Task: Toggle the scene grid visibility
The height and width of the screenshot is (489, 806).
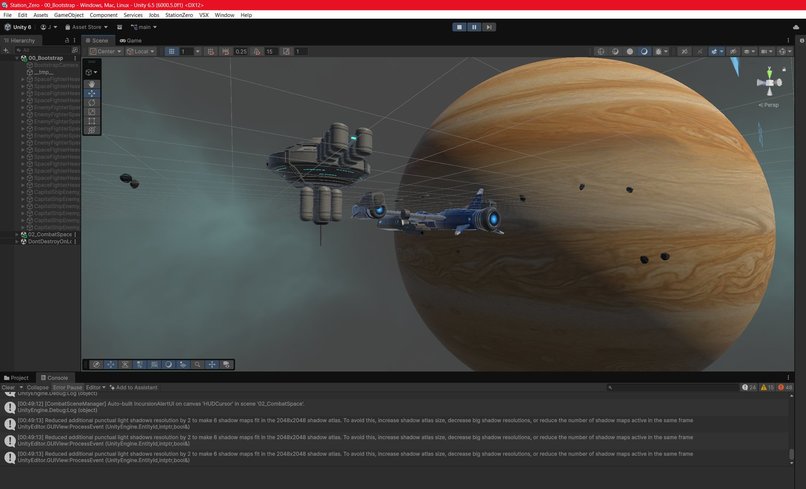Action: (x=172, y=51)
